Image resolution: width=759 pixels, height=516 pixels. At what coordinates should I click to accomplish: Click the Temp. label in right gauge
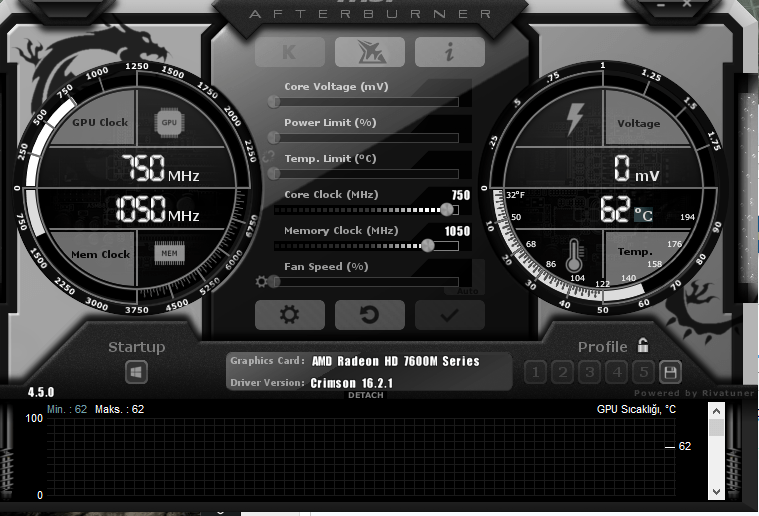point(635,252)
